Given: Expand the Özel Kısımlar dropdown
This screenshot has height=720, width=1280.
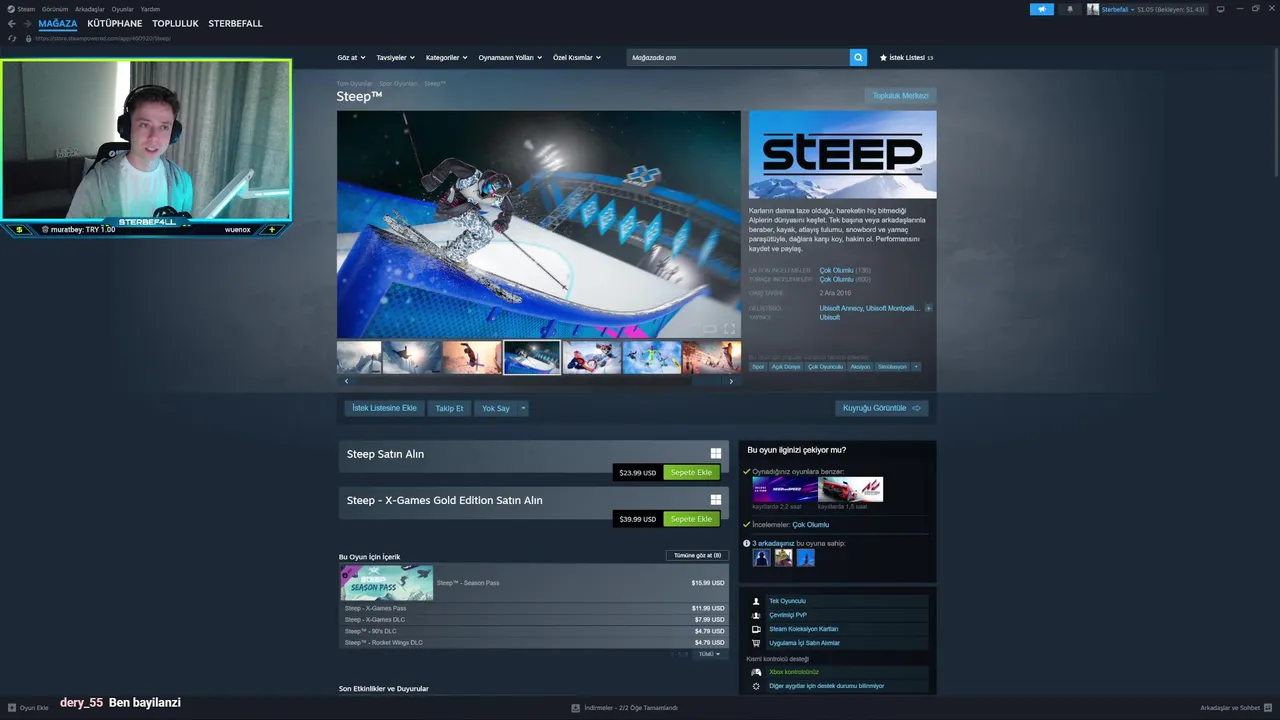Looking at the screenshot, I should 577,58.
